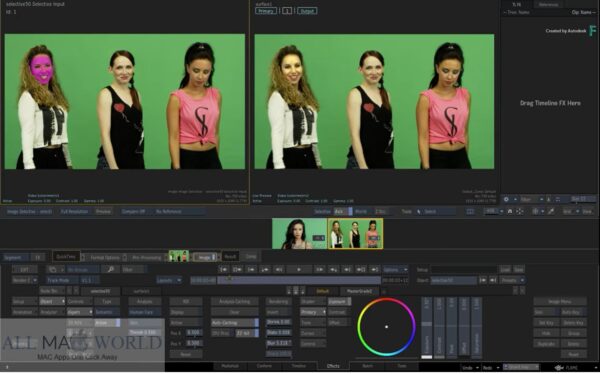
Task: Switch to the Timeline tab
Action: click(299, 366)
